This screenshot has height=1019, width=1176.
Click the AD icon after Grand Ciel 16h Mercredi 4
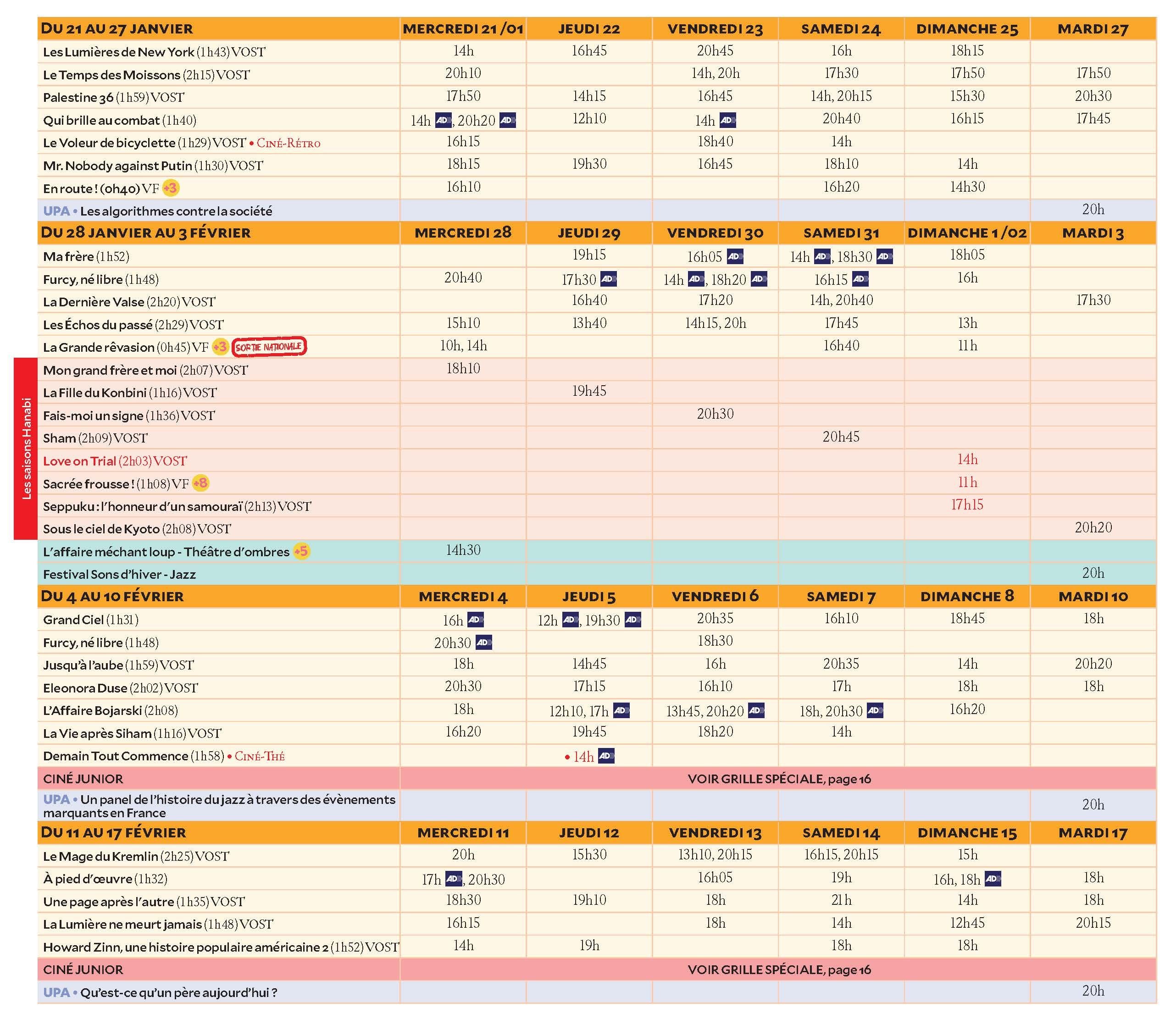476,620
